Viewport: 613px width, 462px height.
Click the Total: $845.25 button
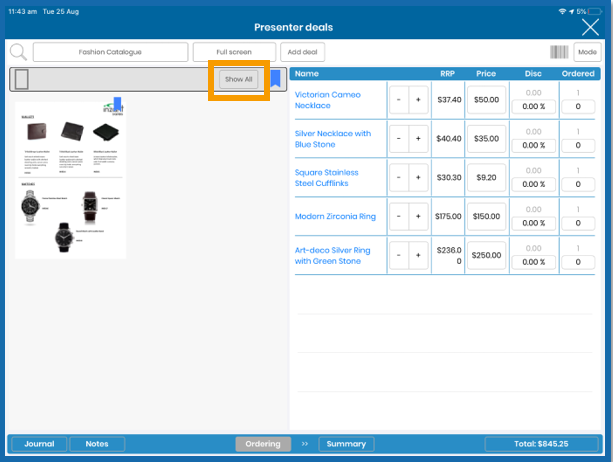pos(541,444)
